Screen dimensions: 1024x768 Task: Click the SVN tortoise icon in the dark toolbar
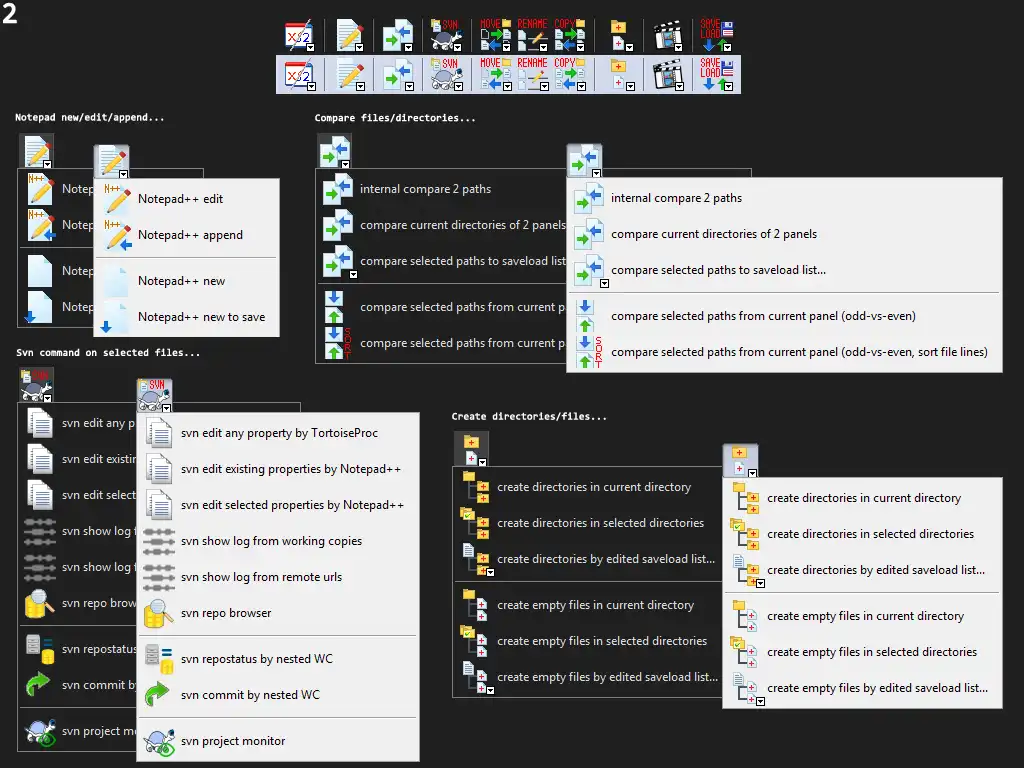[x=446, y=35]
